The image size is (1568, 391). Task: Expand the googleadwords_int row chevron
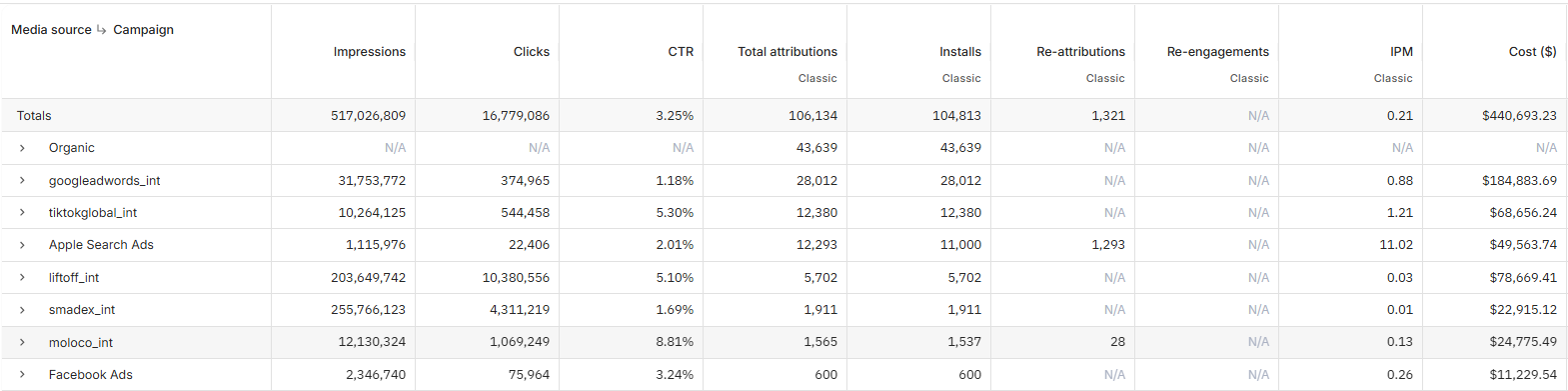(22, 181)
